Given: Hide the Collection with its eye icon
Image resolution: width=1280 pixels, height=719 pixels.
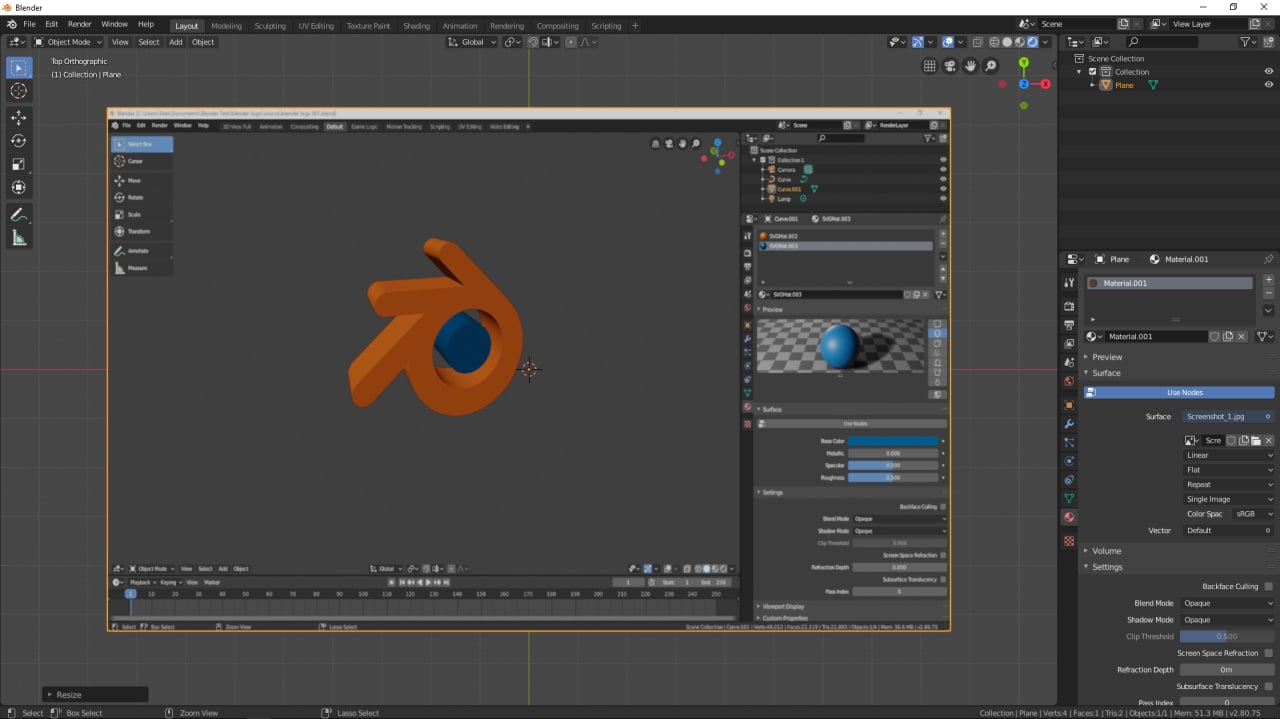Looking at the screenshot, I should tap(1269, 72).
